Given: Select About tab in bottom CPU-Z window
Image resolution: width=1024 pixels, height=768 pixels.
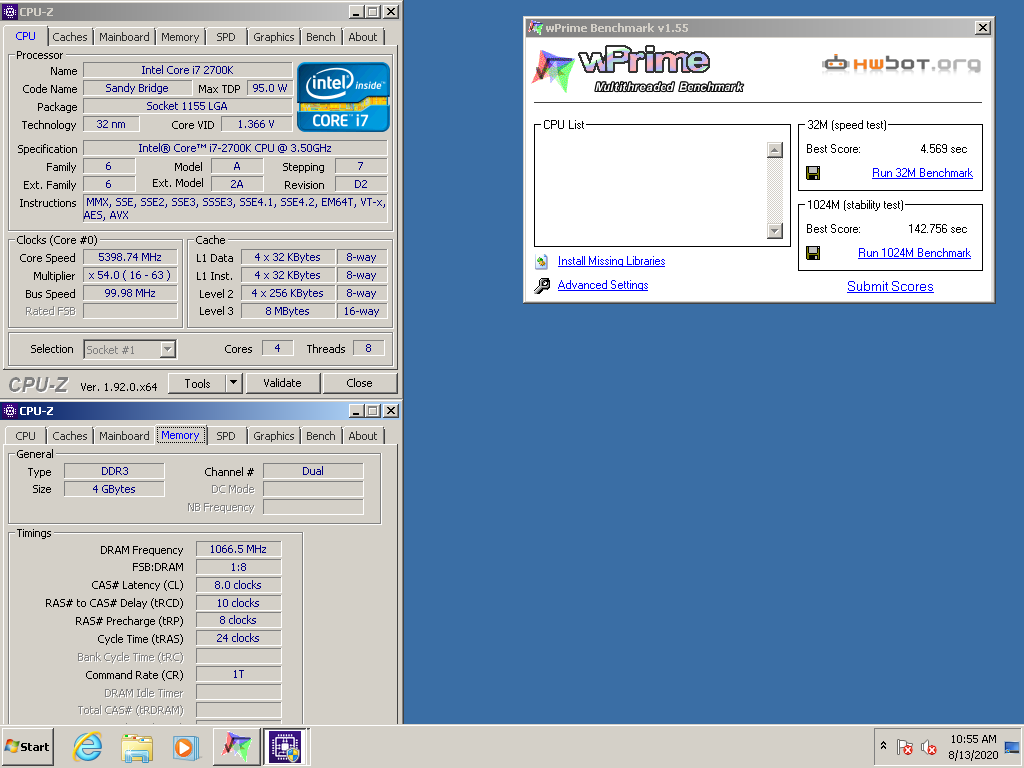Looking at the screenshot, I should tap(362, 436).
